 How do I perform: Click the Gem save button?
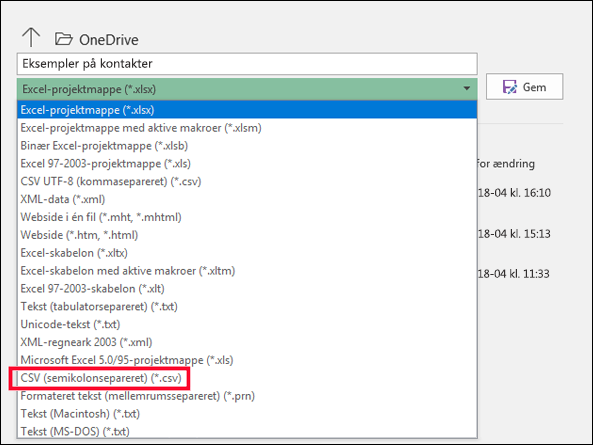524,87
